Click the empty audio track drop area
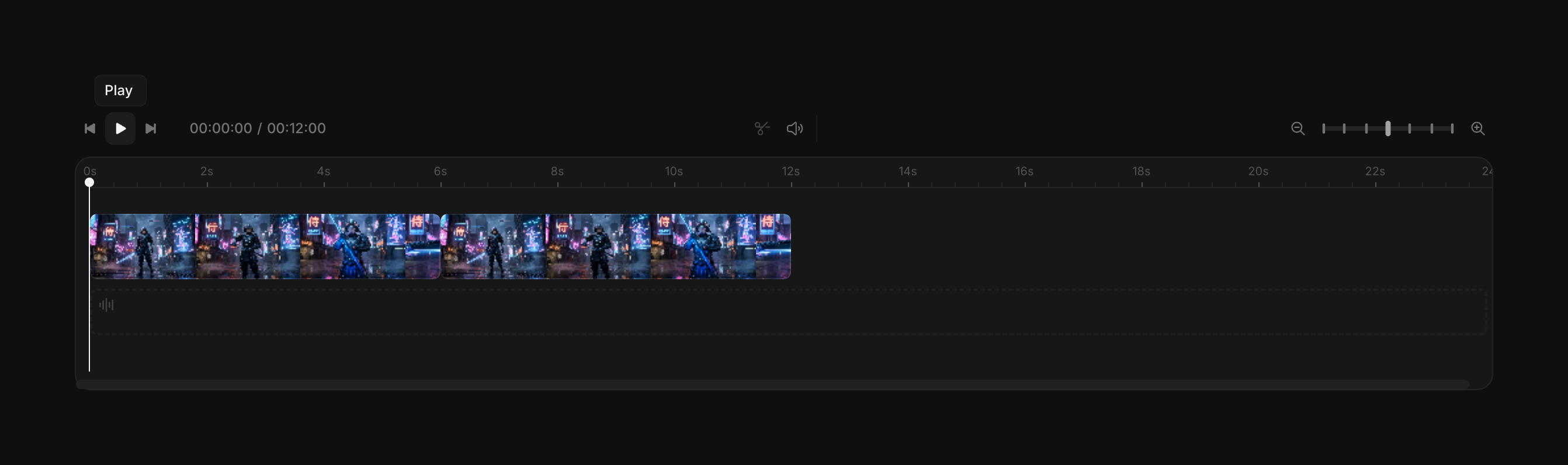1568x465 pixels. (788, 312)
